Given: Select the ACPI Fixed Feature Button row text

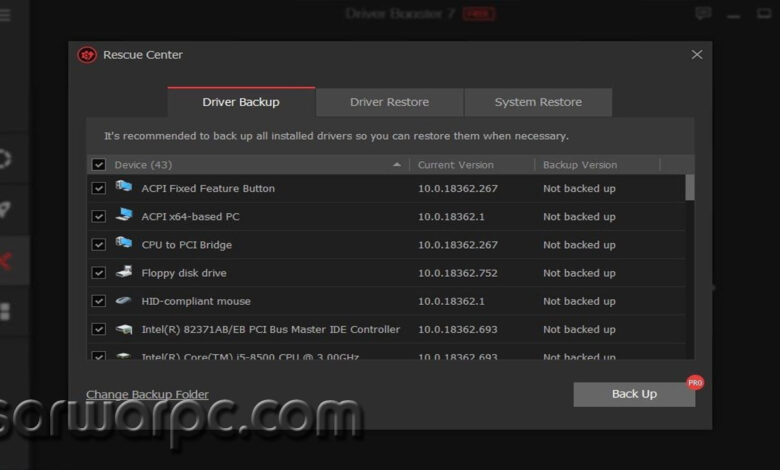Looking at the screenshot, I should click(208, 188).
